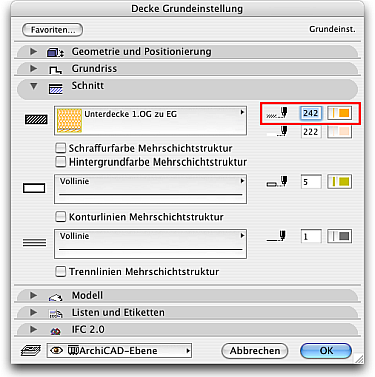Click the fill pen icon beside 242
Screen dimensions: 375x377
click(x=277, y=113)
